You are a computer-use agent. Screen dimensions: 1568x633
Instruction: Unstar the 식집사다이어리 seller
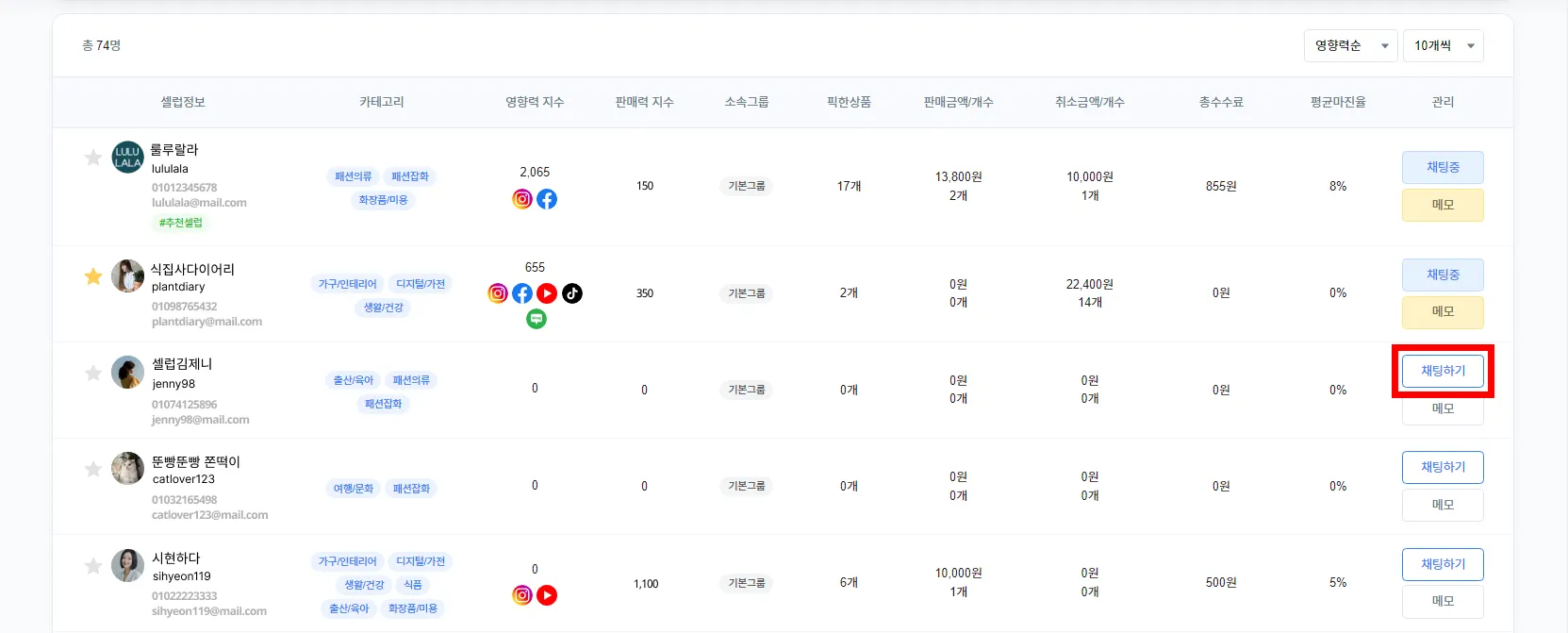coord(93,276)
